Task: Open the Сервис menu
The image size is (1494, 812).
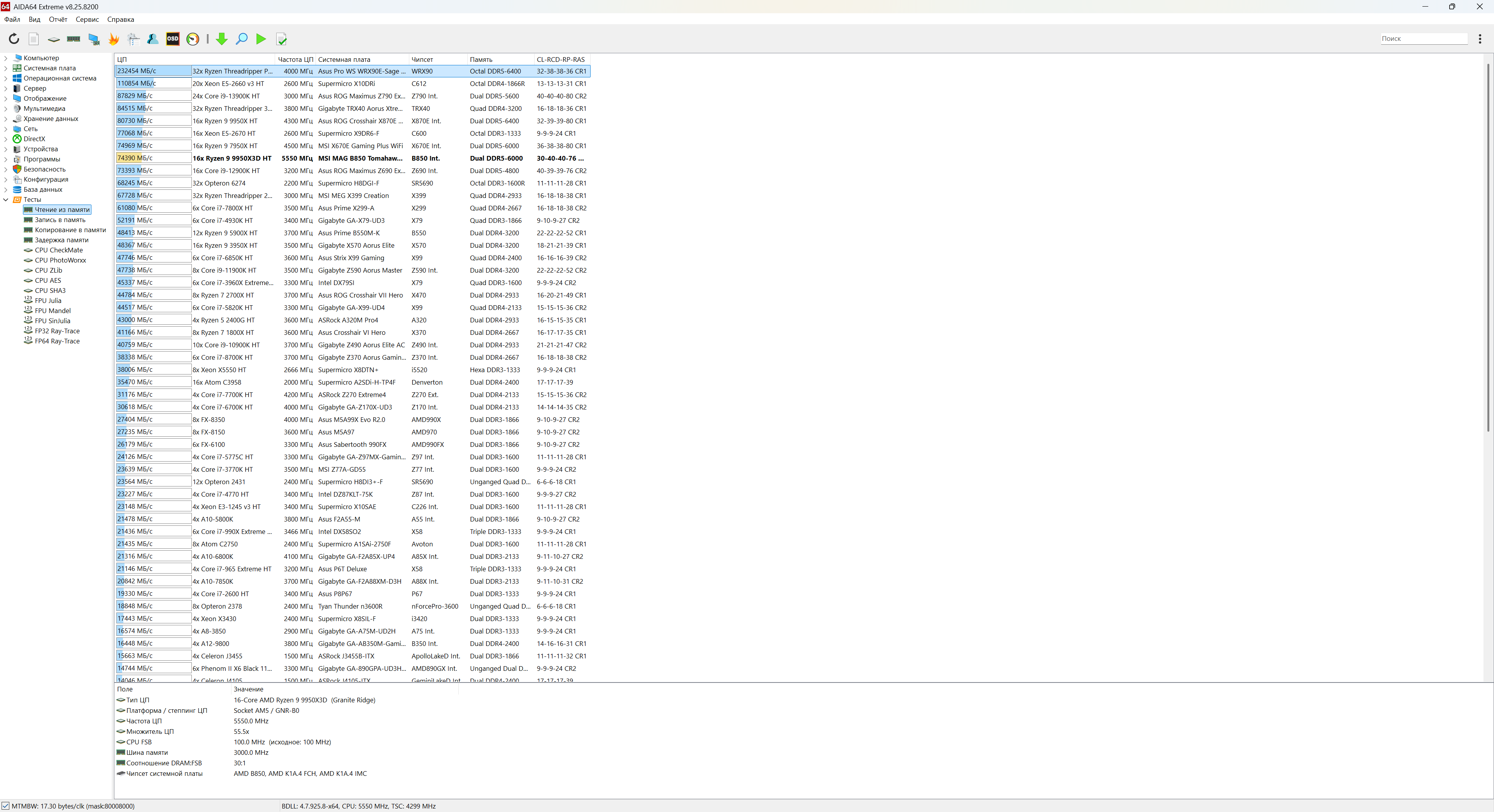Action: point(87,19)
